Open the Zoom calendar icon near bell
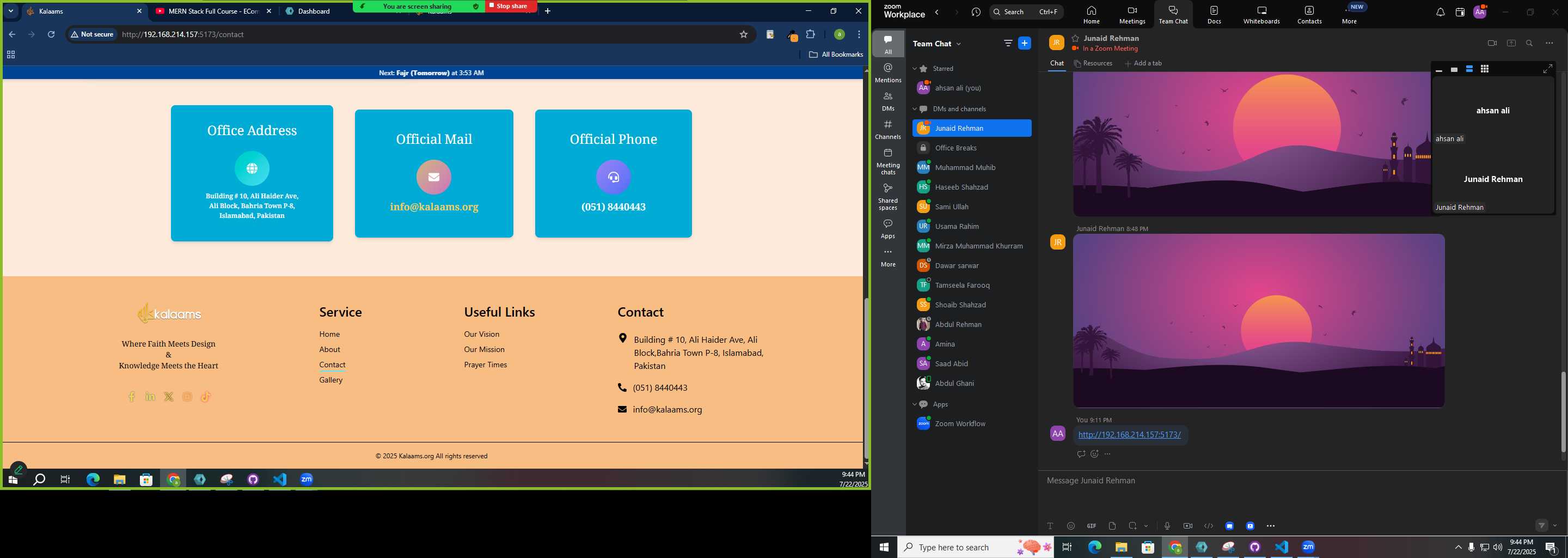 click(x=1460, y=12)
